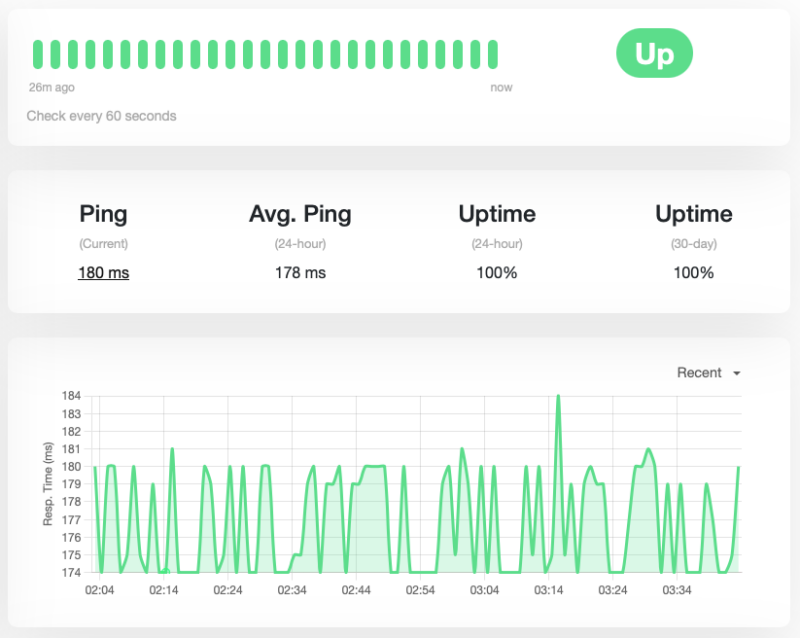The height and width of the screenshot is (638, 800).
Task: Click the green Up status badge
Action: pyautogui.click(x=653, y=55)
